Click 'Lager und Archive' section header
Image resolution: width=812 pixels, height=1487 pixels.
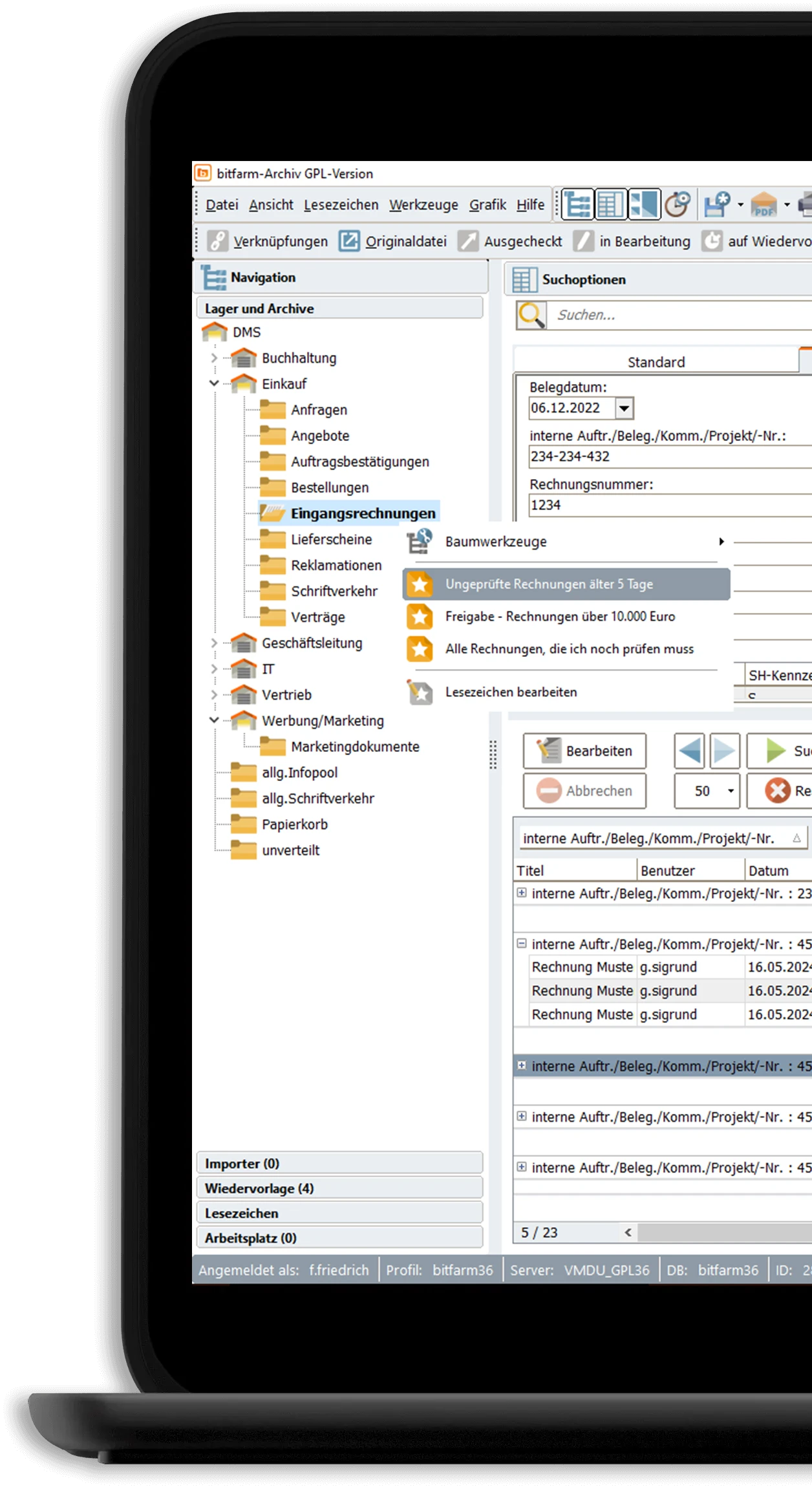(x=339, y=308)
